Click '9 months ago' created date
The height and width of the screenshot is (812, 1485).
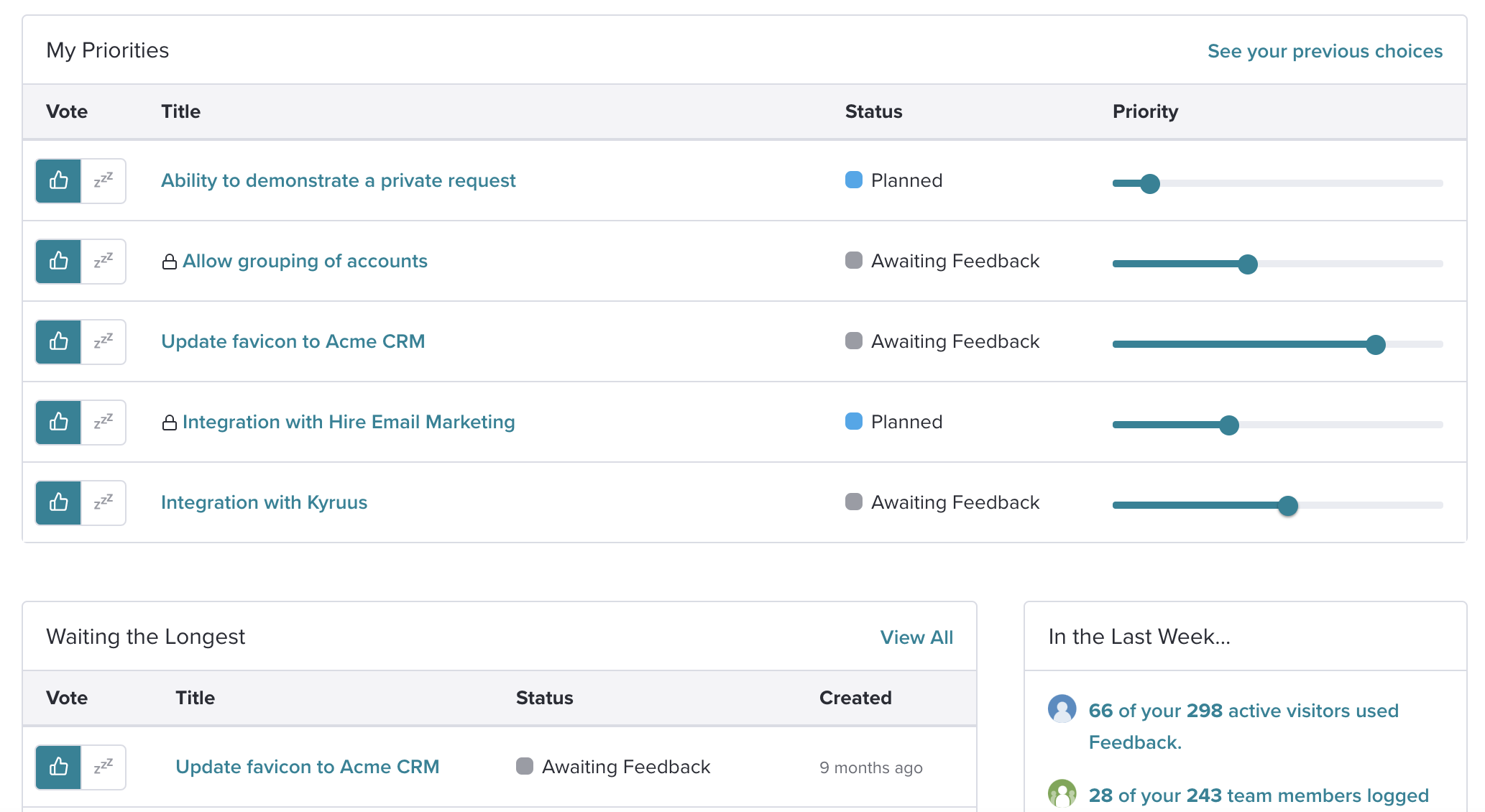(870, 767)
